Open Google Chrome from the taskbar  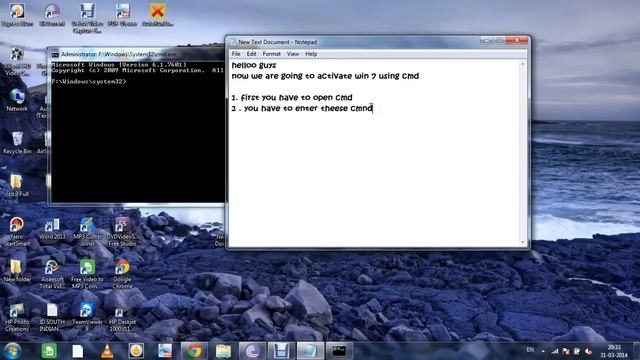(195, 351)
